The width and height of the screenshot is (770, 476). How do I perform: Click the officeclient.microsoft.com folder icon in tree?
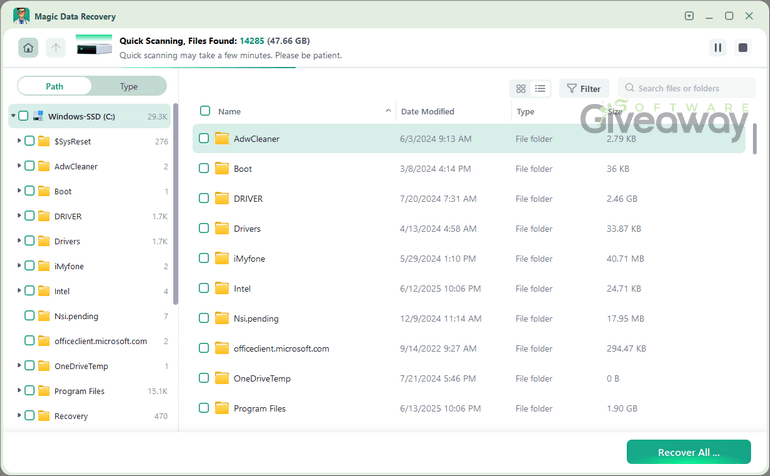[44, 341]
